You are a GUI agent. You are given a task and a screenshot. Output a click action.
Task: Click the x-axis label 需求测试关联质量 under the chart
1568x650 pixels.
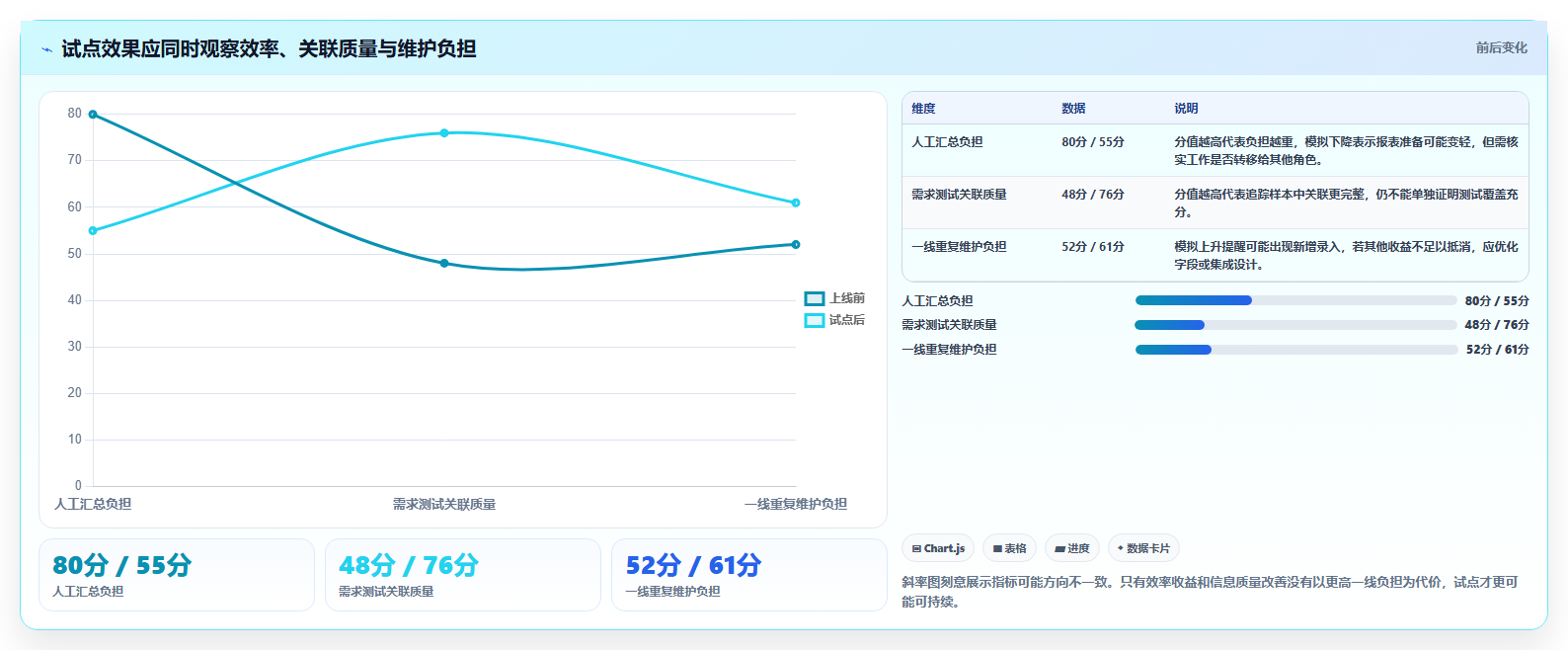pyautogui.click(x=444, y=504)
